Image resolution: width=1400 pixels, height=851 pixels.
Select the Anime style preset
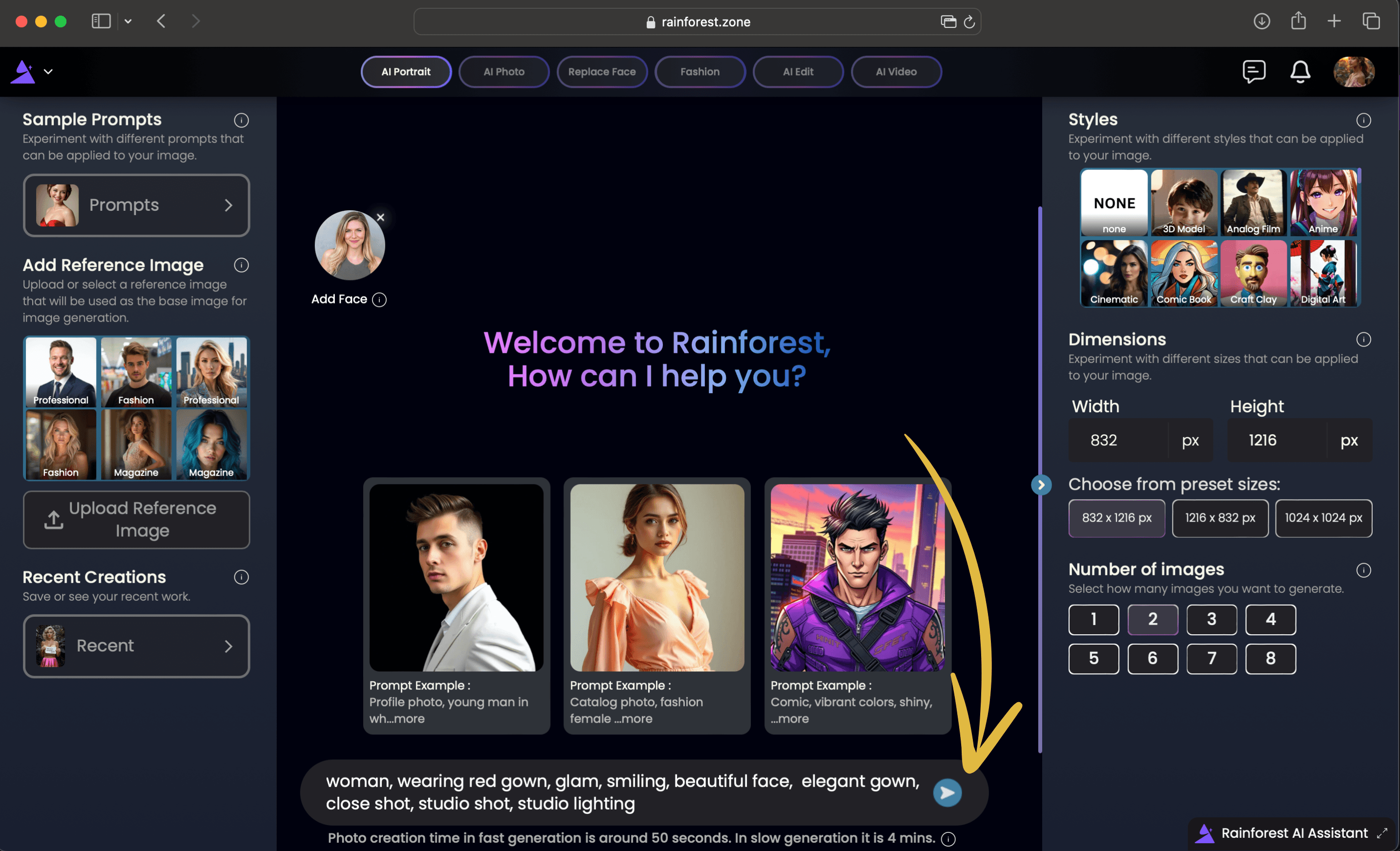pyautogui.click(x=1325, y=201)
